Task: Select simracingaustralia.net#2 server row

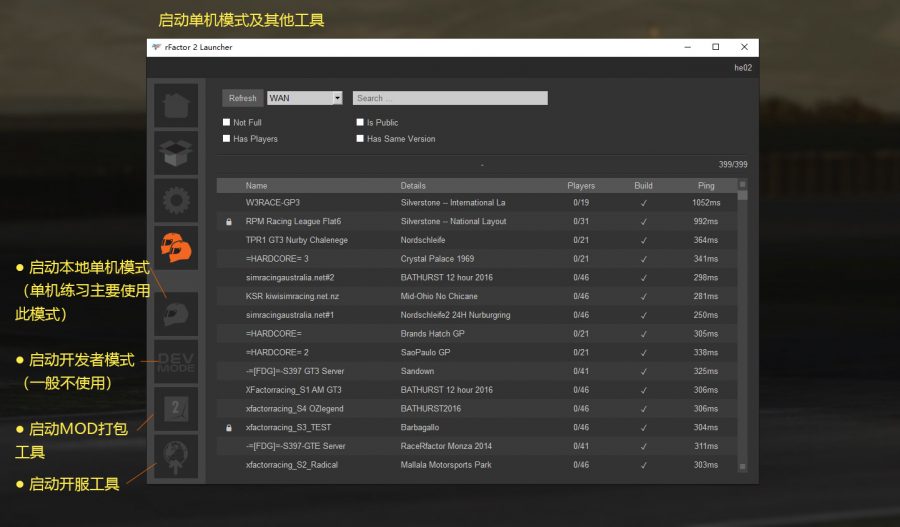Action: [477, 278]
